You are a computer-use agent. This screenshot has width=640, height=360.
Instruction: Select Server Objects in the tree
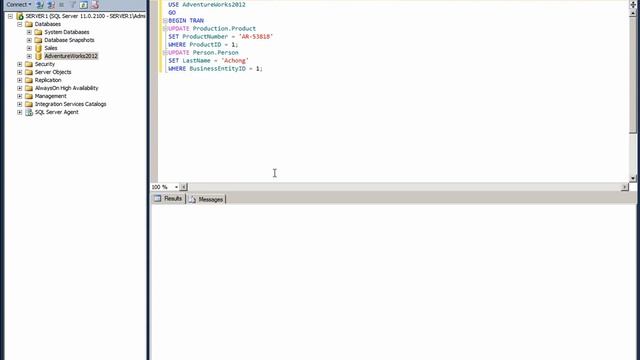coord(53,72)
